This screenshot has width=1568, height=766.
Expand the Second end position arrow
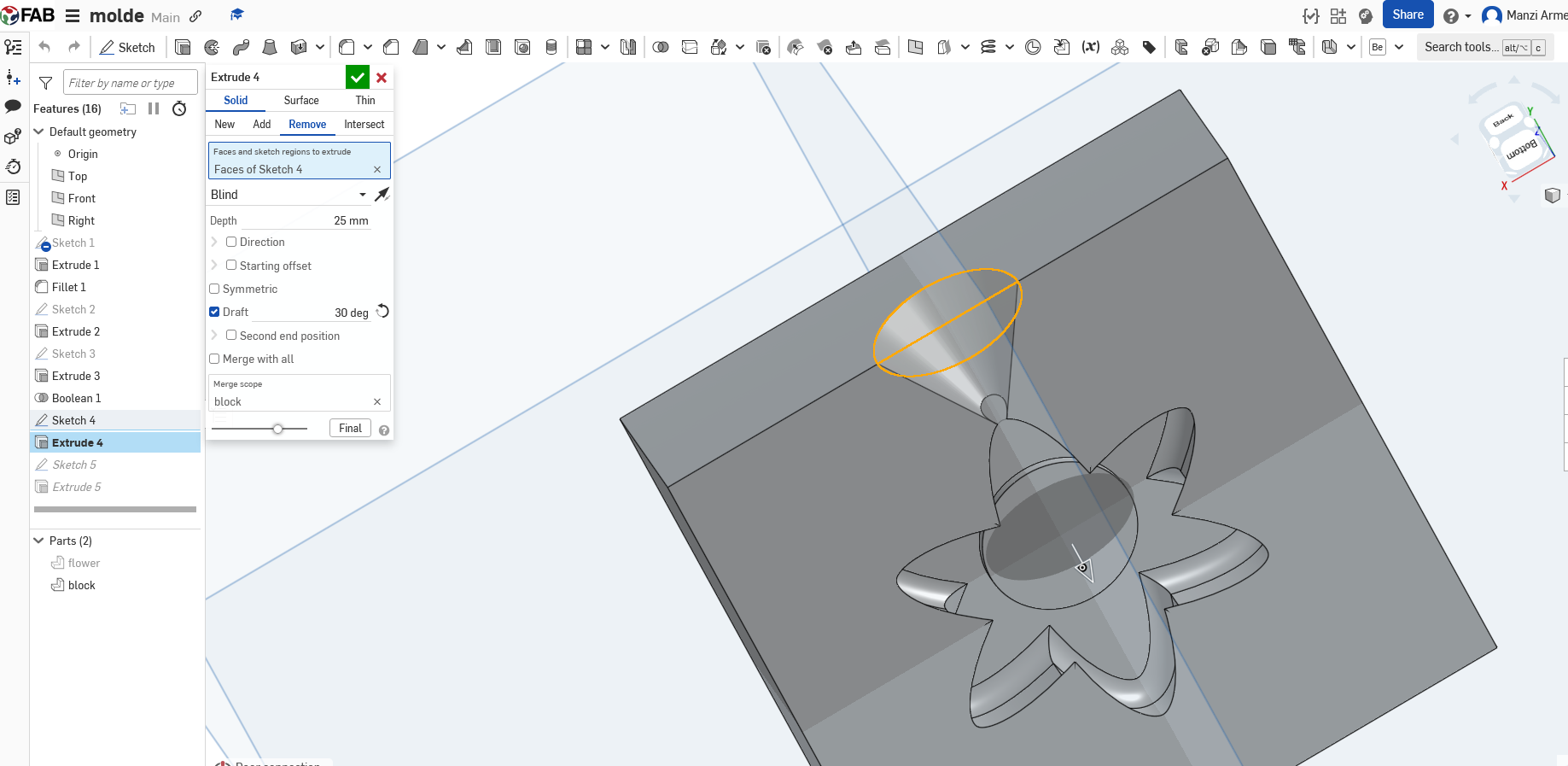tap(214, 335)
